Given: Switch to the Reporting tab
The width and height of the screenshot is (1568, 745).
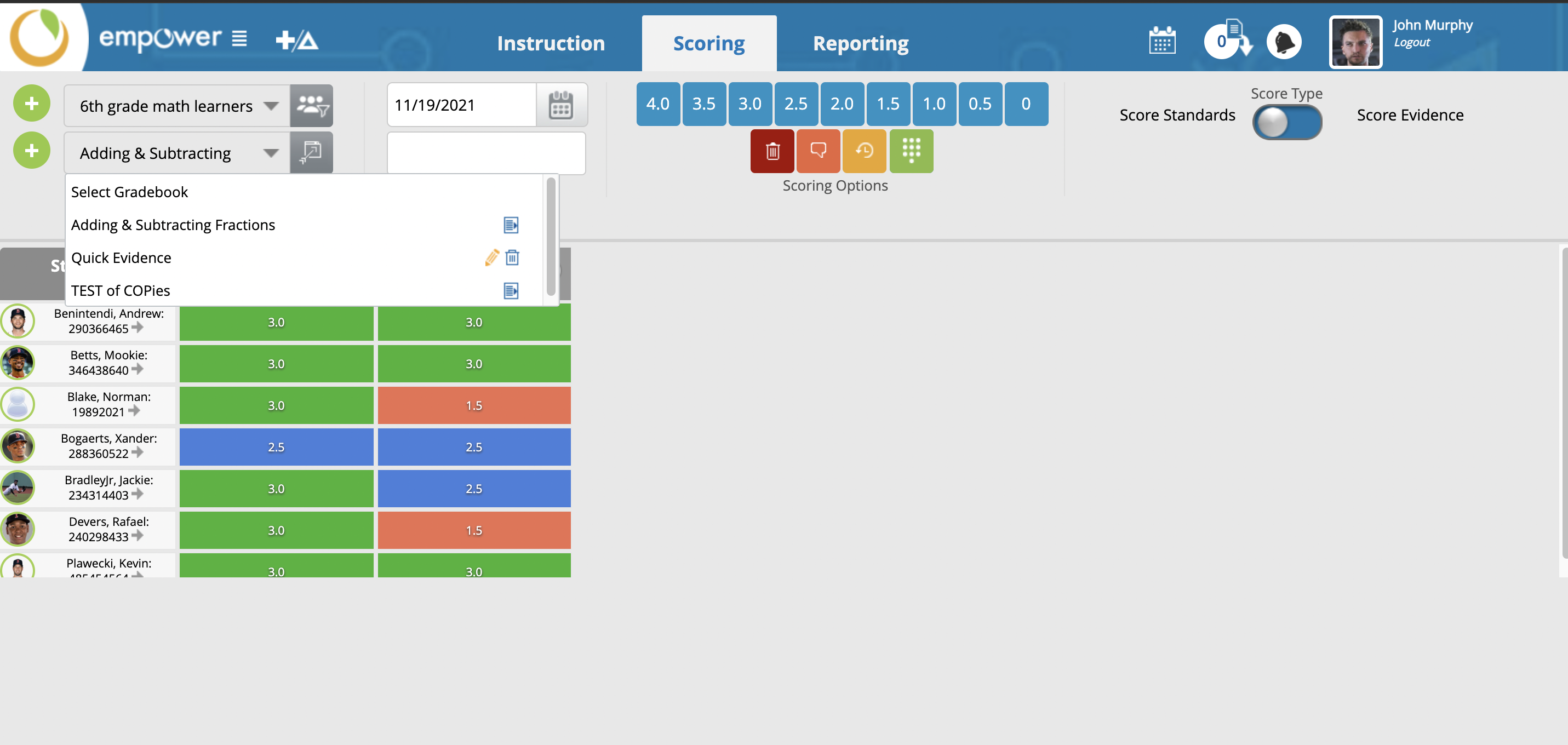Looking at the screenshot, I should 860,43.
